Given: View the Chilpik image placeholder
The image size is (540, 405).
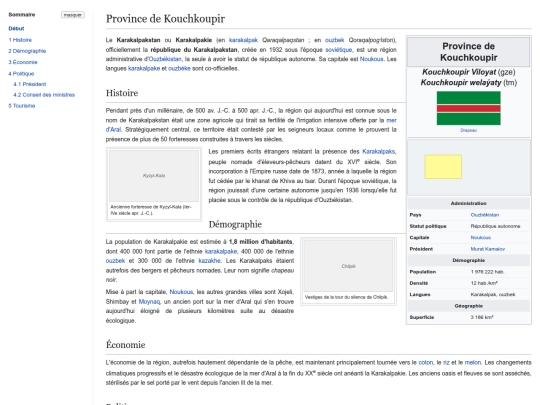Looking at the screenshot, I should click(x=348, y=266).
